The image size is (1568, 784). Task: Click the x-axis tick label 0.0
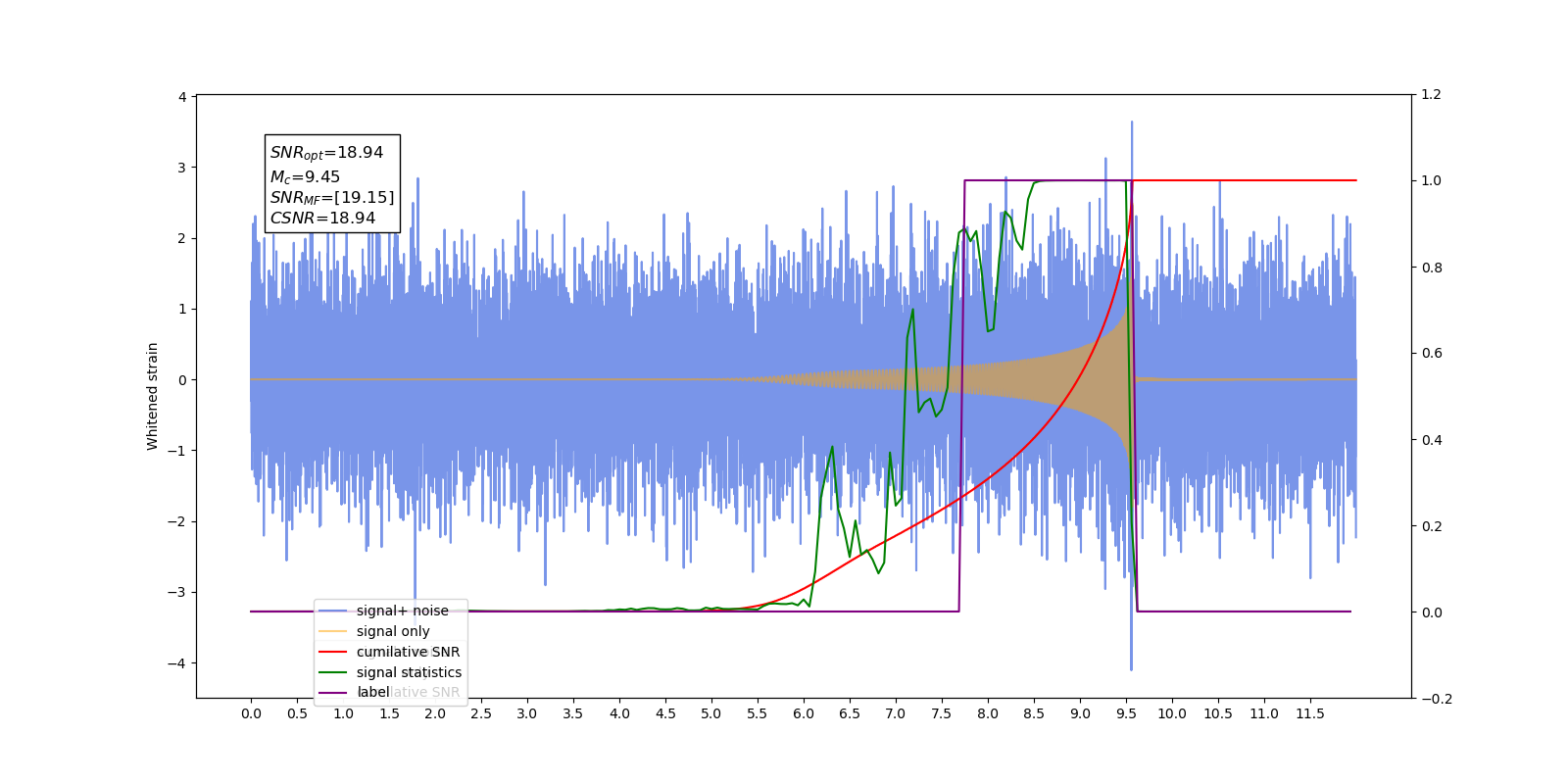(251, 713)
